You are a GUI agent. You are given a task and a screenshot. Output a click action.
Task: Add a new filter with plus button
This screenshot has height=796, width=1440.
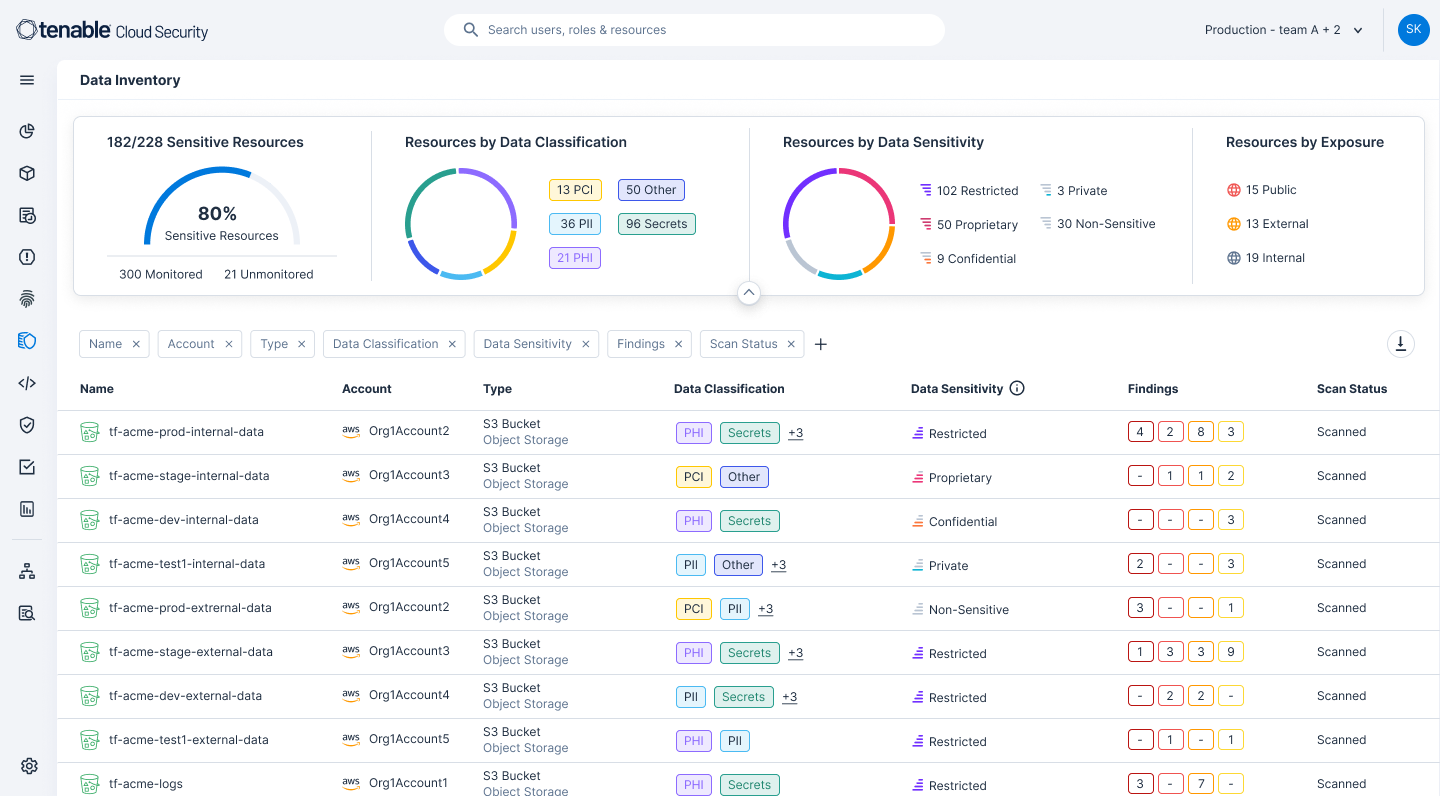pyautogui.click(x=821, y=344)
